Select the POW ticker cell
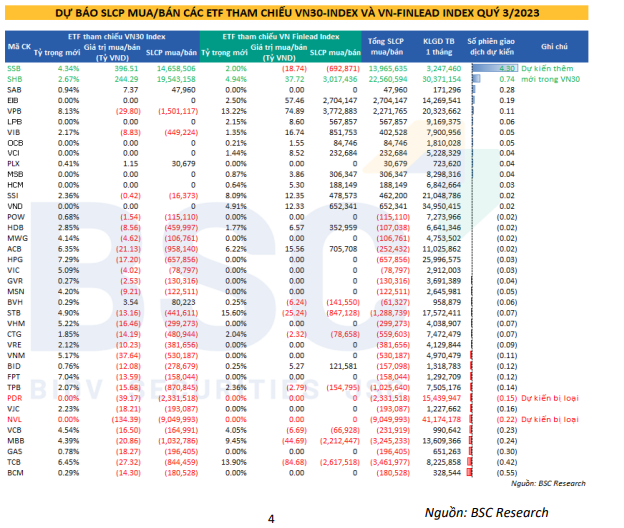This screenshot has height=528, width=624. click(16, 217)
